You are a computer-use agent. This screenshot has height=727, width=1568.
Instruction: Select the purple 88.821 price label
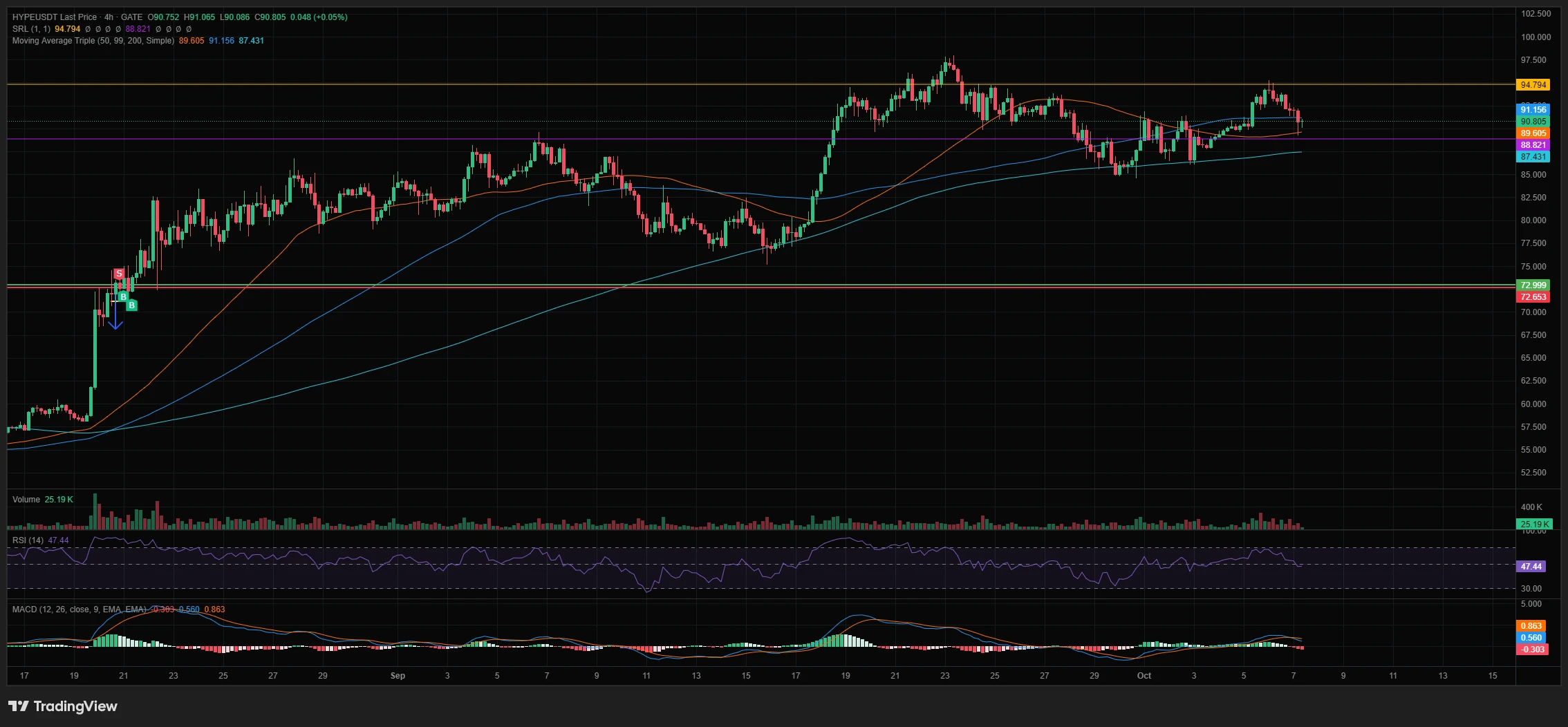coord(1533,145)
